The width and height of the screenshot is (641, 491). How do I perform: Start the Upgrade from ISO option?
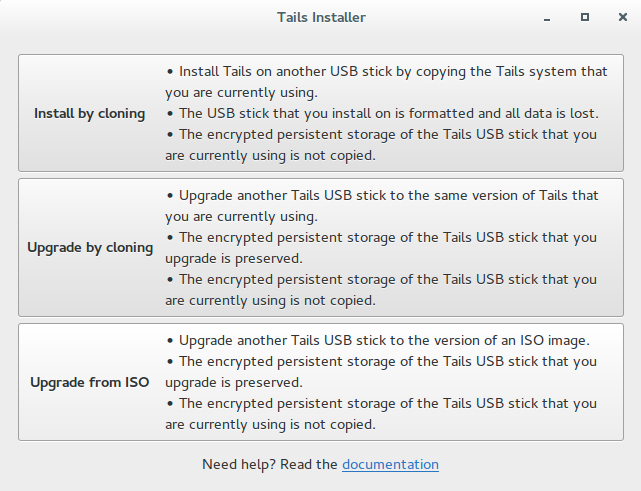point(89,382)
